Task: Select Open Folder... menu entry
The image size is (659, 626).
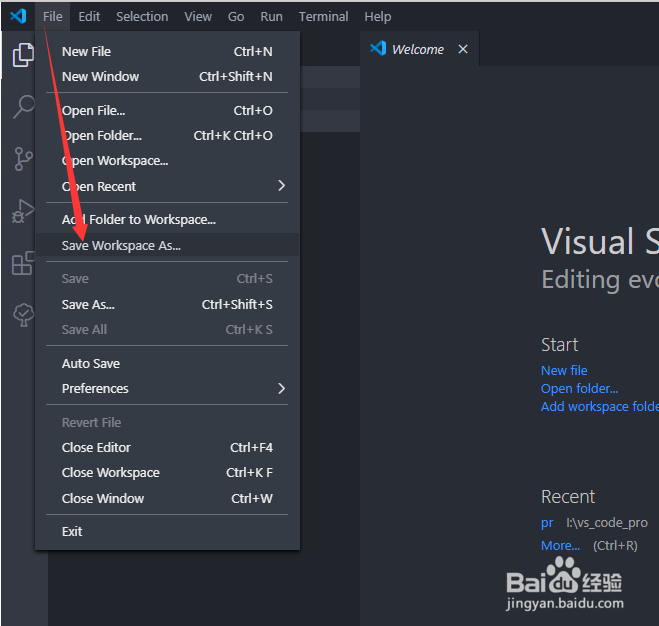Action: pyautogui.click(x=167, y=136)
